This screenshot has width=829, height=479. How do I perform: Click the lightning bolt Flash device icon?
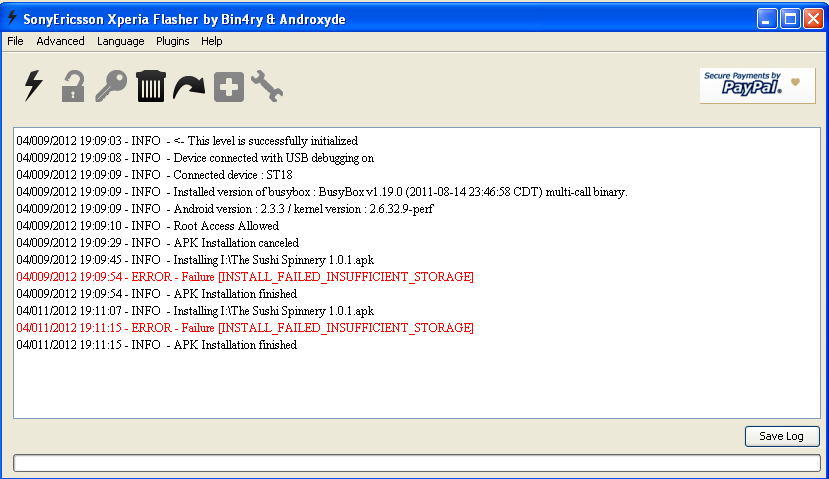click(x=34, y=86)
